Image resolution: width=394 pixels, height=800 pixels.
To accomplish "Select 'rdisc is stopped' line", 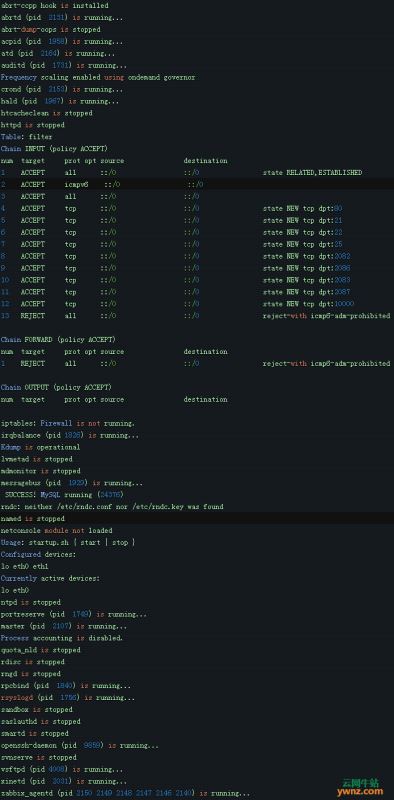I will point(33,662).
